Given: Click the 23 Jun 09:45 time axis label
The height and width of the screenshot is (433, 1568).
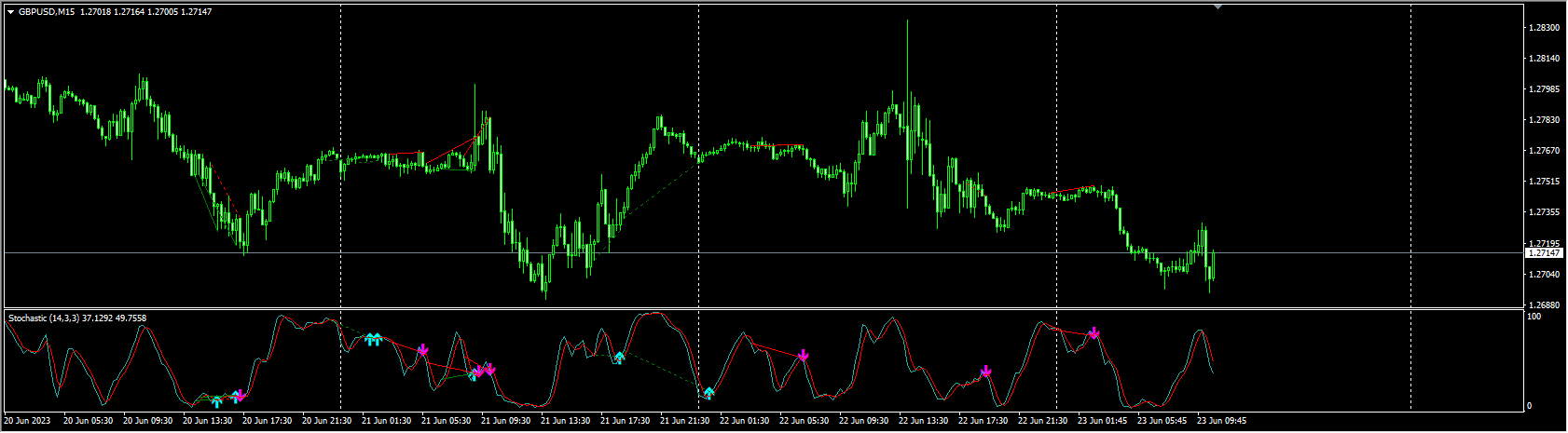Looking at the screenshot, I should point(1220,421).
